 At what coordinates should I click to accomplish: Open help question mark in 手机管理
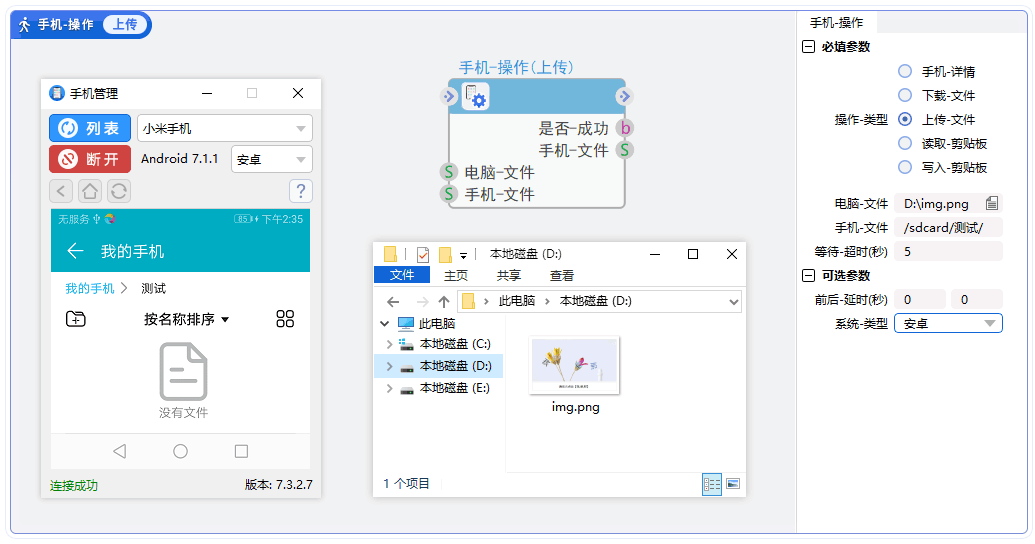pyautogui.click(x=300, y=191)
